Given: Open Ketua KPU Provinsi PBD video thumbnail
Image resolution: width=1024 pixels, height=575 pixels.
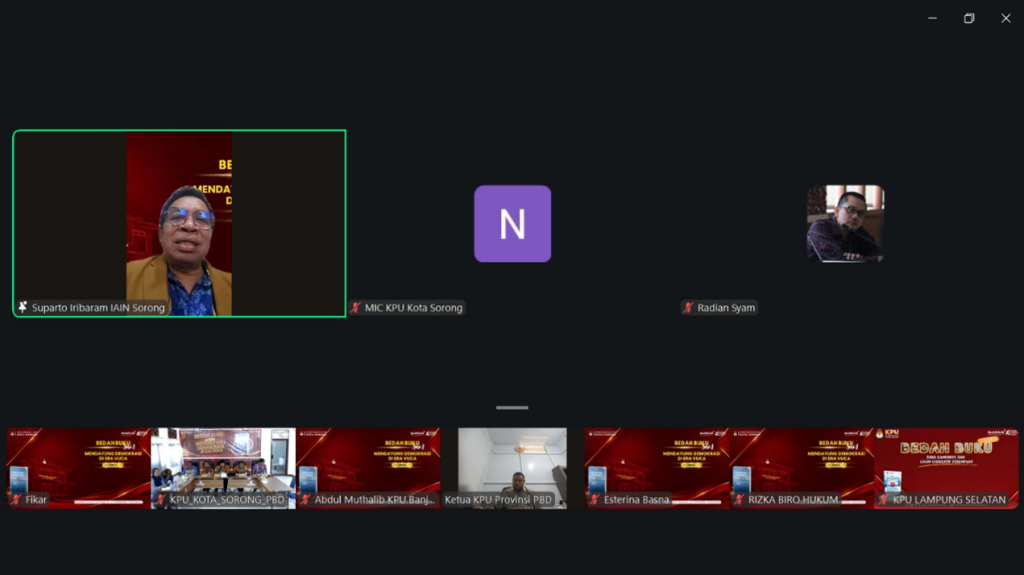Looking at the screenshot, I should pos(513,468).
